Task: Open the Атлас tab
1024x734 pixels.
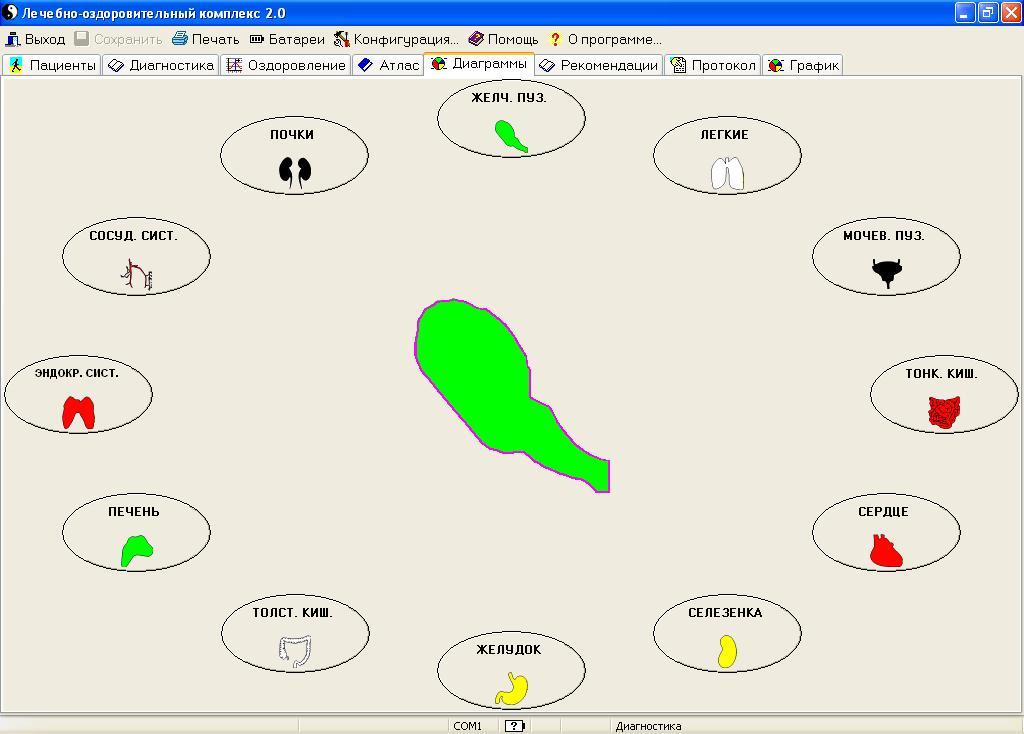Action: pos(388,65)
